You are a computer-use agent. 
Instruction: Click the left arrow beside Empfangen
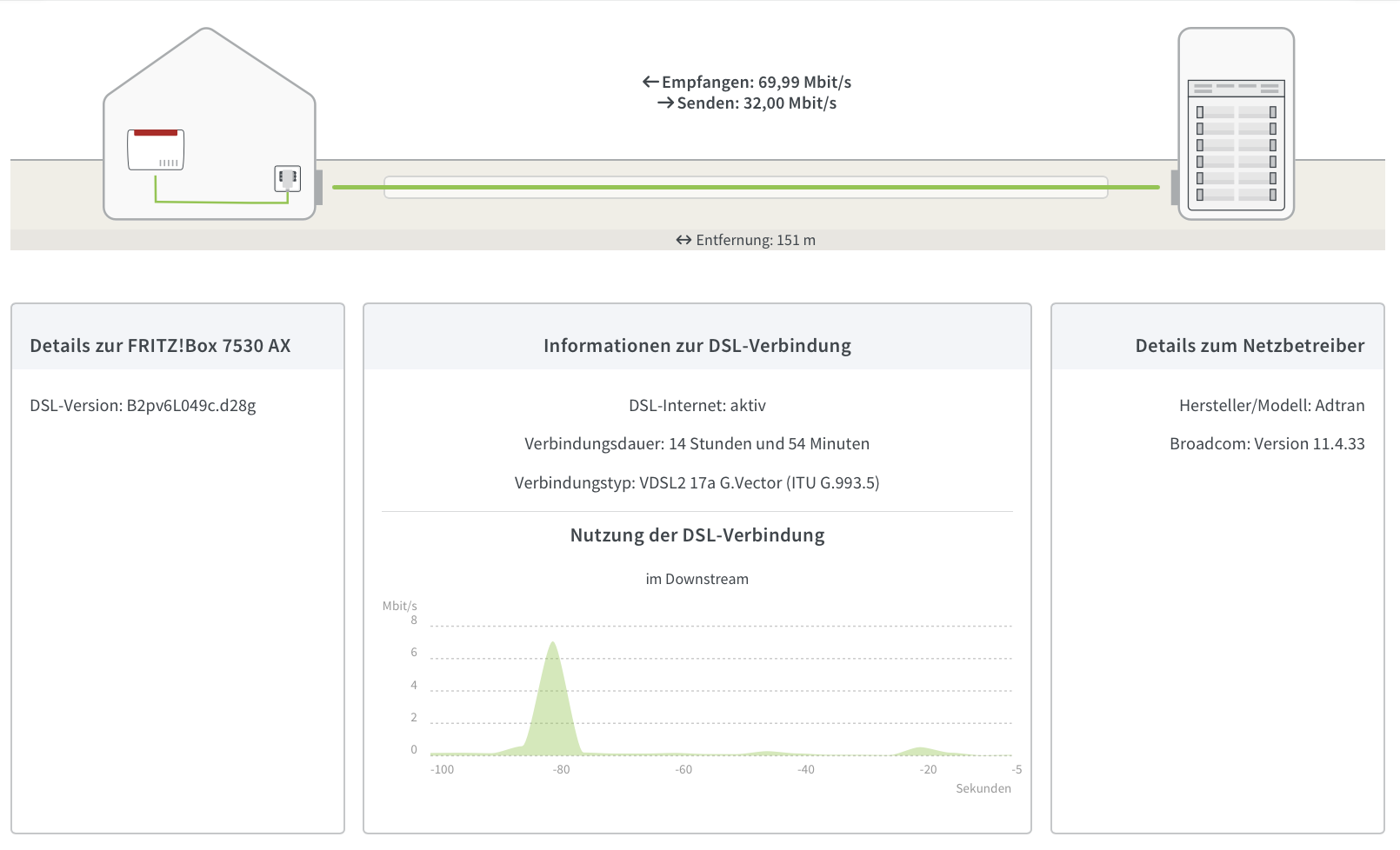650,82
